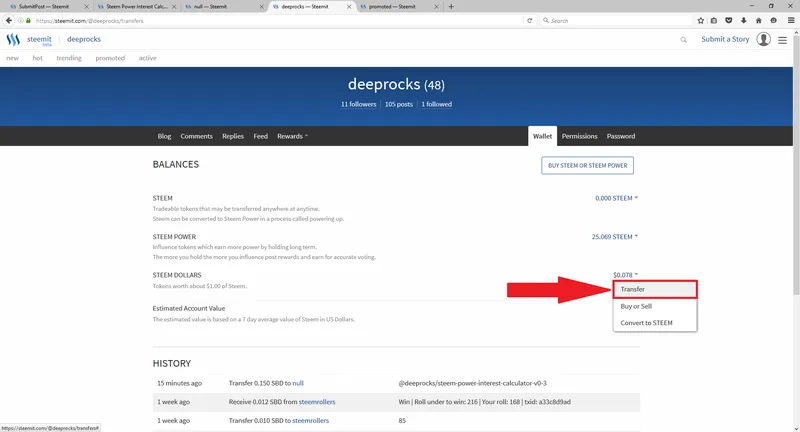
Task: Choose Transfer from the dropdown menu
Action: pyautogui.click(x=655, y=289)
